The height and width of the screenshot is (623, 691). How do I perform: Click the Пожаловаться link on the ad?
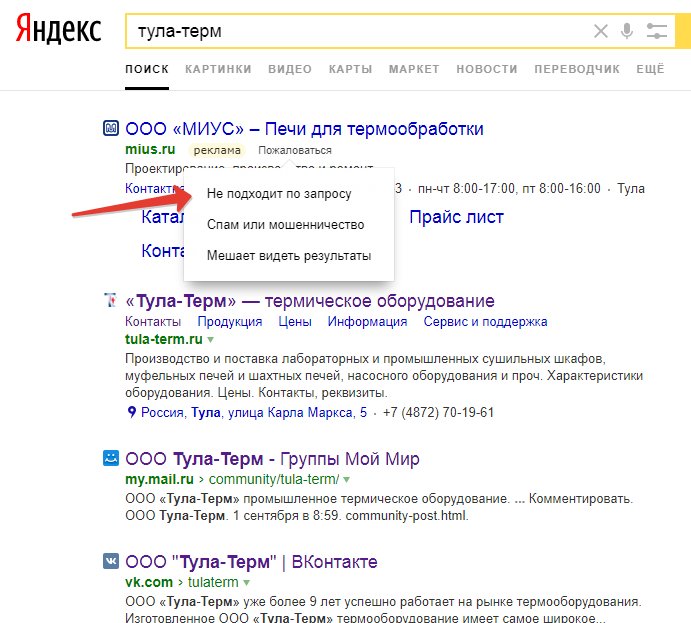point(295,150)
